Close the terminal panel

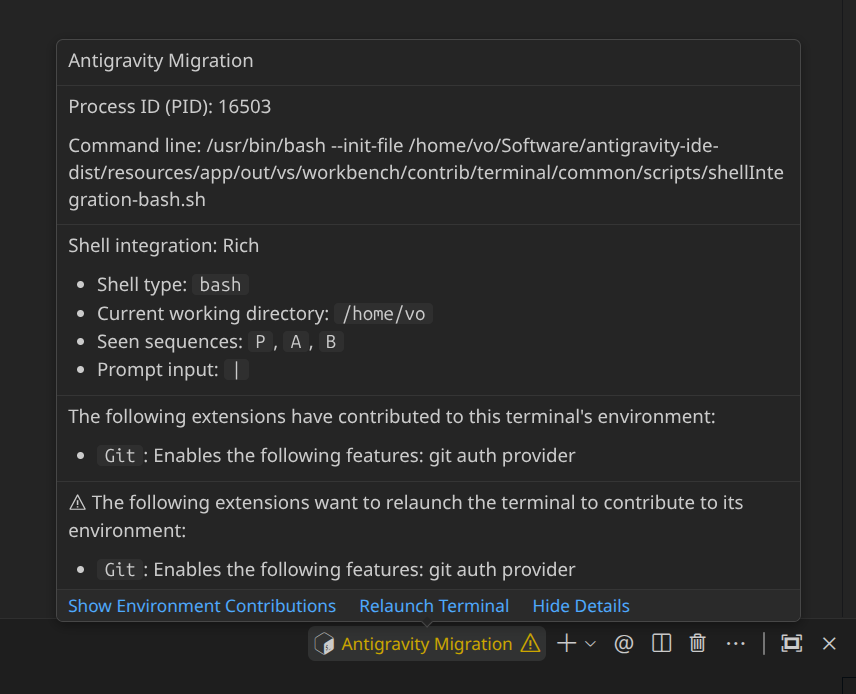829,644
